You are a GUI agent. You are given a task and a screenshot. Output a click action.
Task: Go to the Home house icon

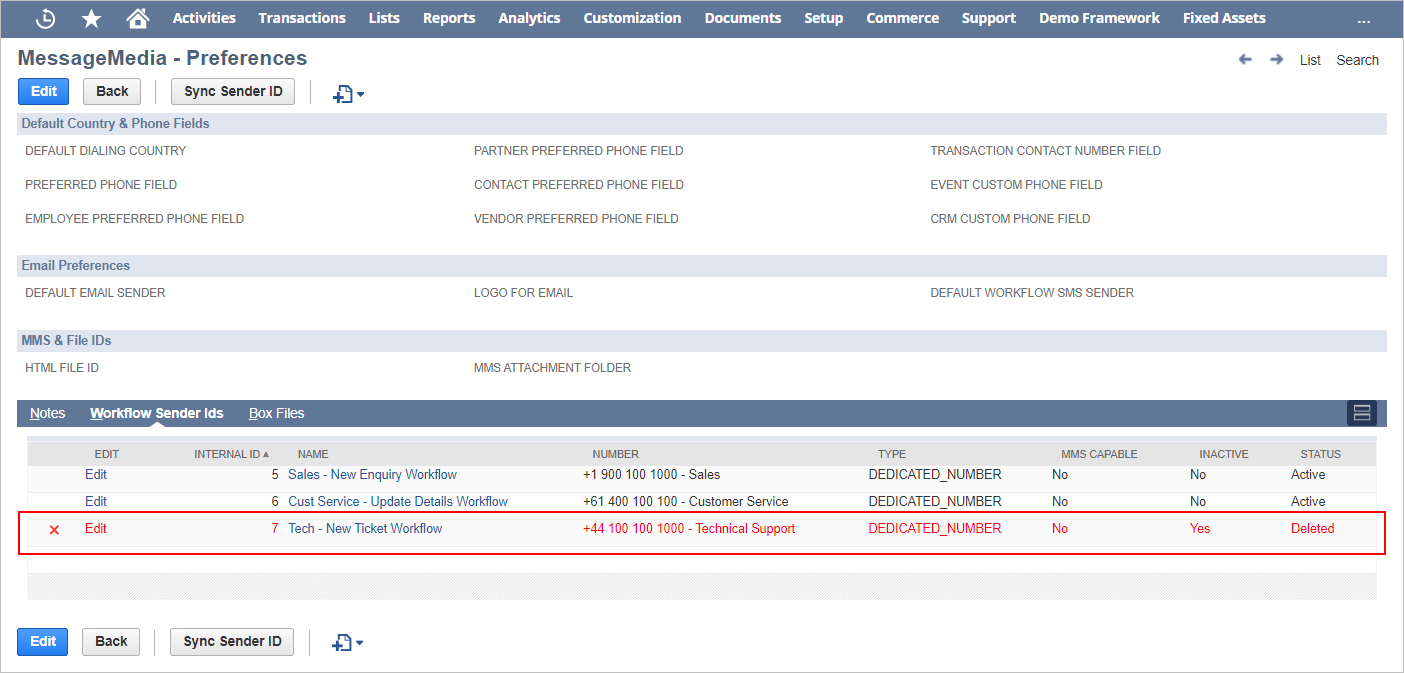138,18
